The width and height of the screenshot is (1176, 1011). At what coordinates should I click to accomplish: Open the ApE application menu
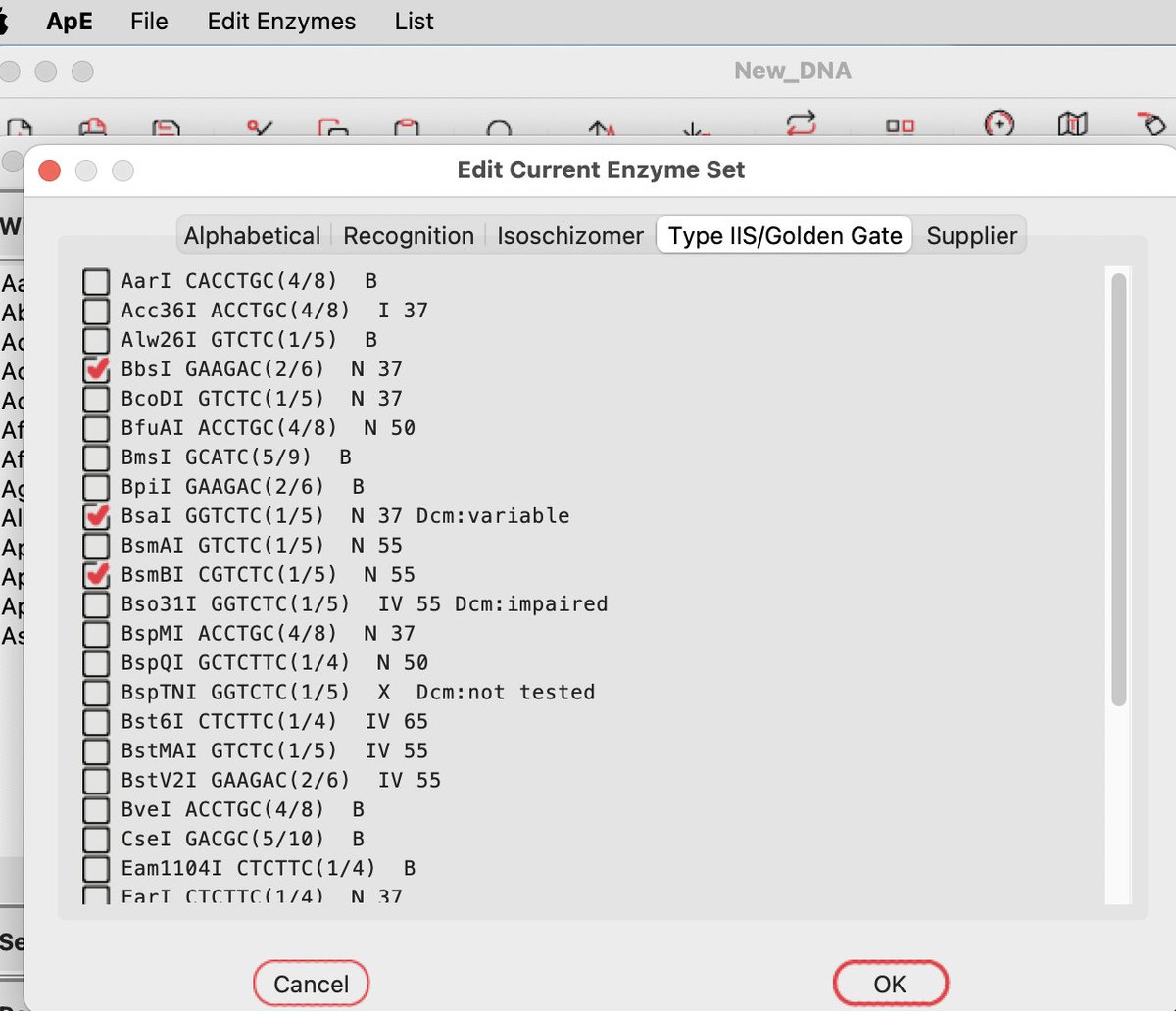pyautogui.click(x=70, y=22)
